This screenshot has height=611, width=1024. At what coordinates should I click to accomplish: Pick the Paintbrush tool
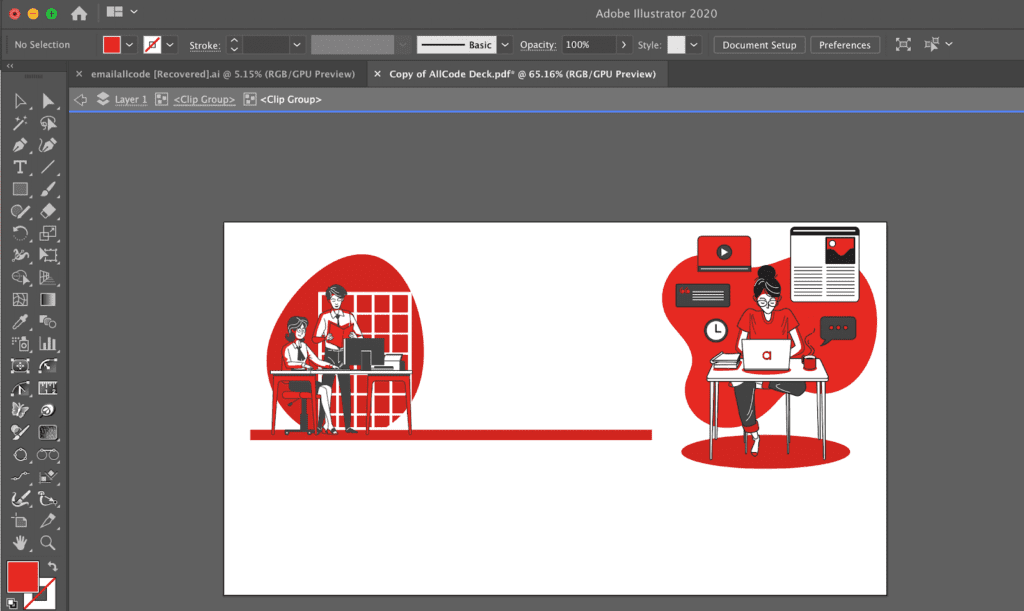[x=48, y=189]
